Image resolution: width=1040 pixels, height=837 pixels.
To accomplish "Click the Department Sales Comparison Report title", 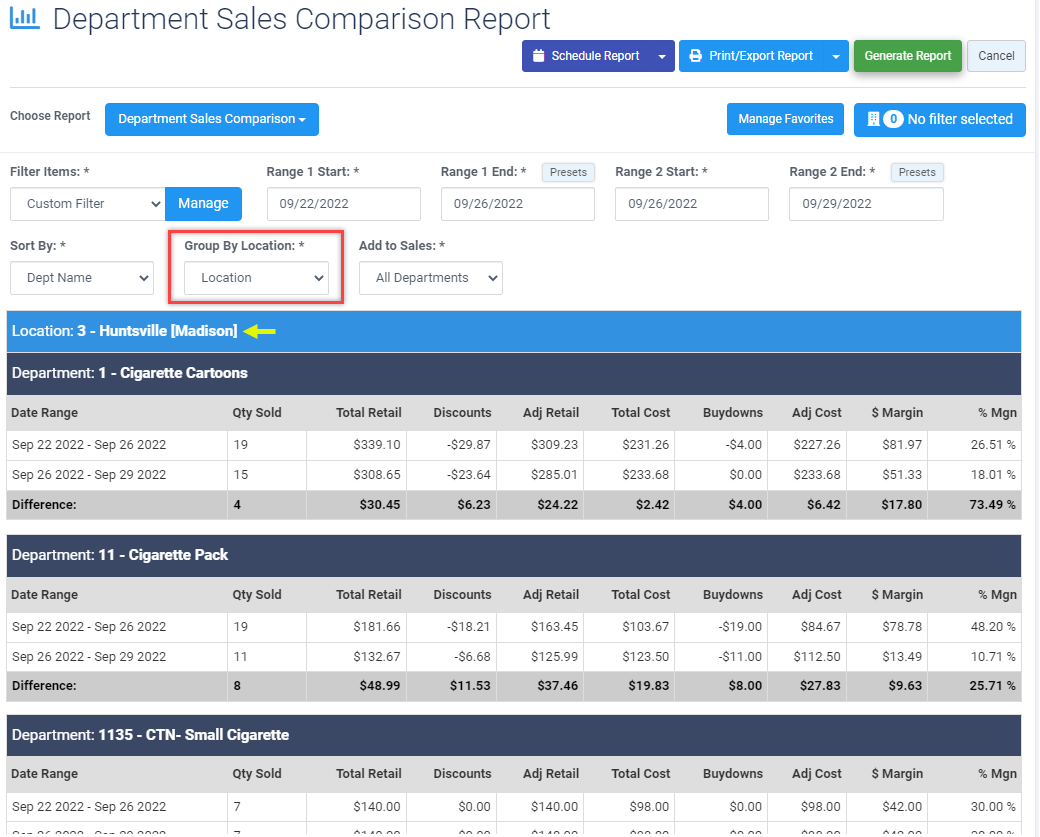I will [301, 19].
